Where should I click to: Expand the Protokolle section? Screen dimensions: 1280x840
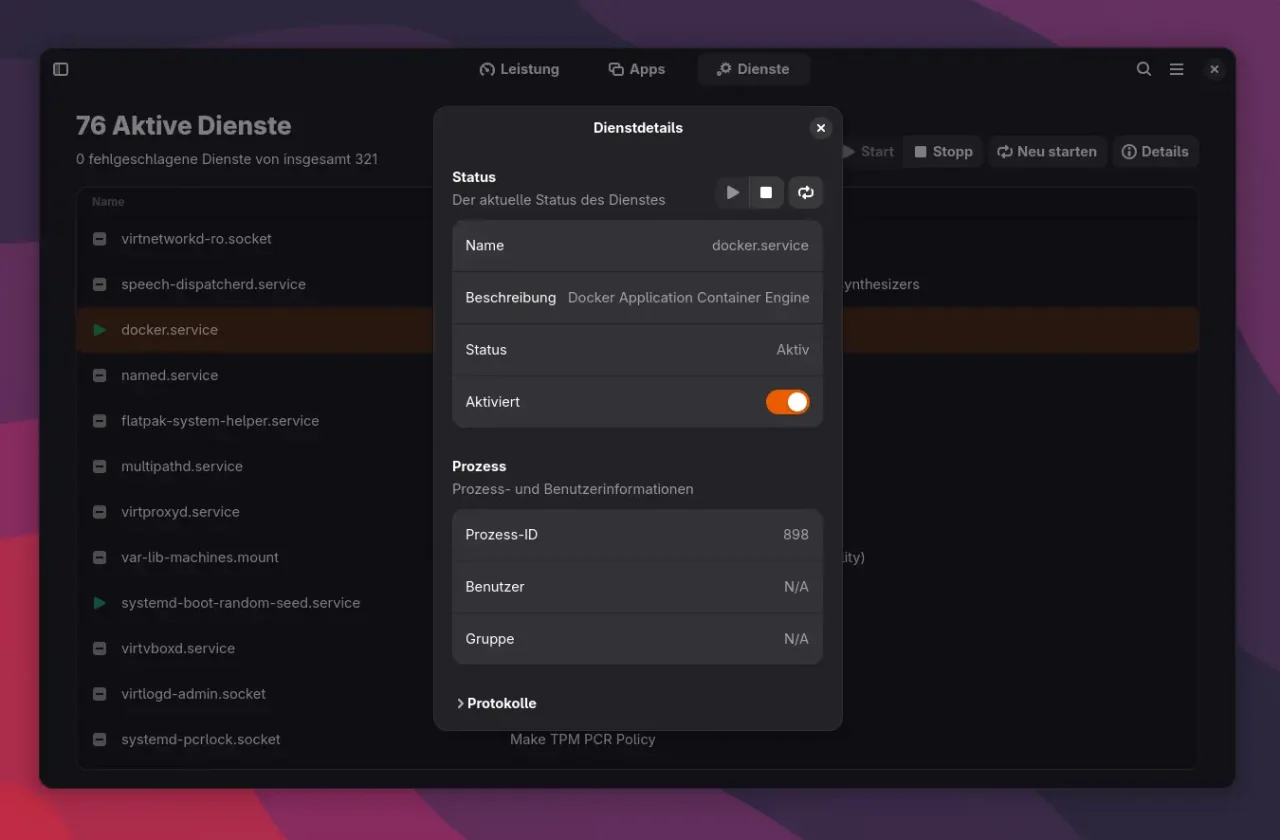497,703
